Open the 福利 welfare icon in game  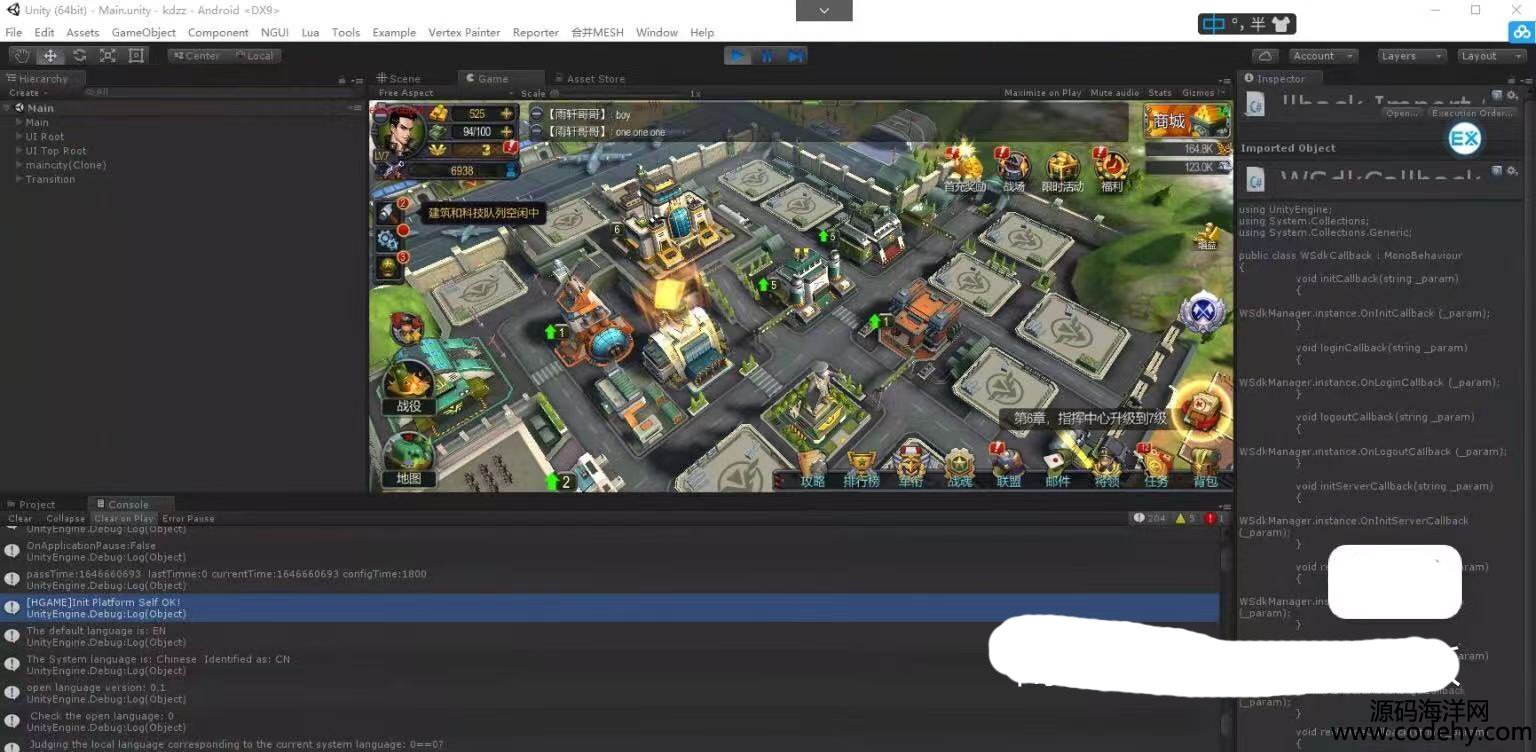pos(1111,171)
